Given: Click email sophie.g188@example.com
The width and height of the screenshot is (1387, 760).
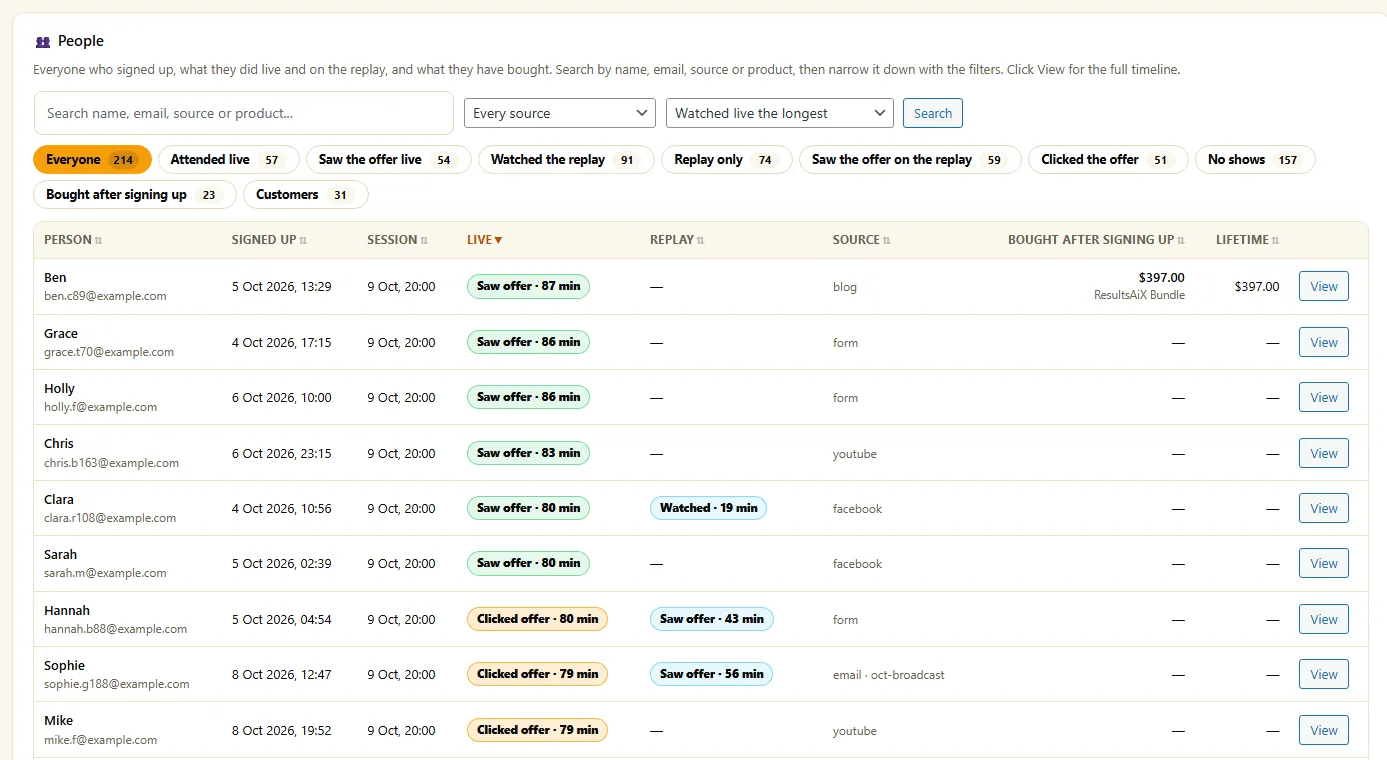Looking at the screenshot, I should tap(116, 684).
